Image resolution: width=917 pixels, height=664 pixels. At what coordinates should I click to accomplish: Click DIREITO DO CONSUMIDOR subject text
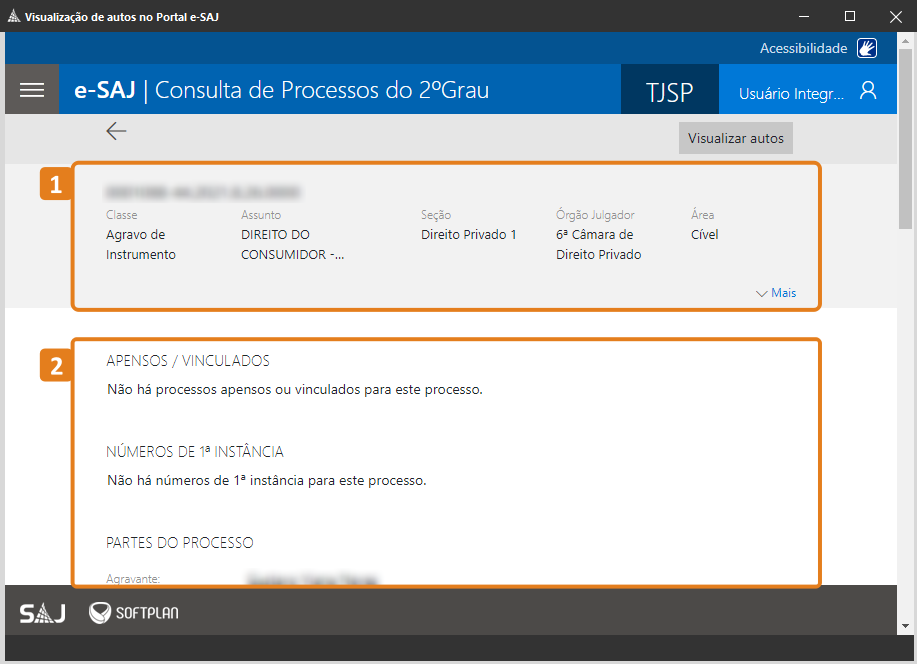coord(292,245)
